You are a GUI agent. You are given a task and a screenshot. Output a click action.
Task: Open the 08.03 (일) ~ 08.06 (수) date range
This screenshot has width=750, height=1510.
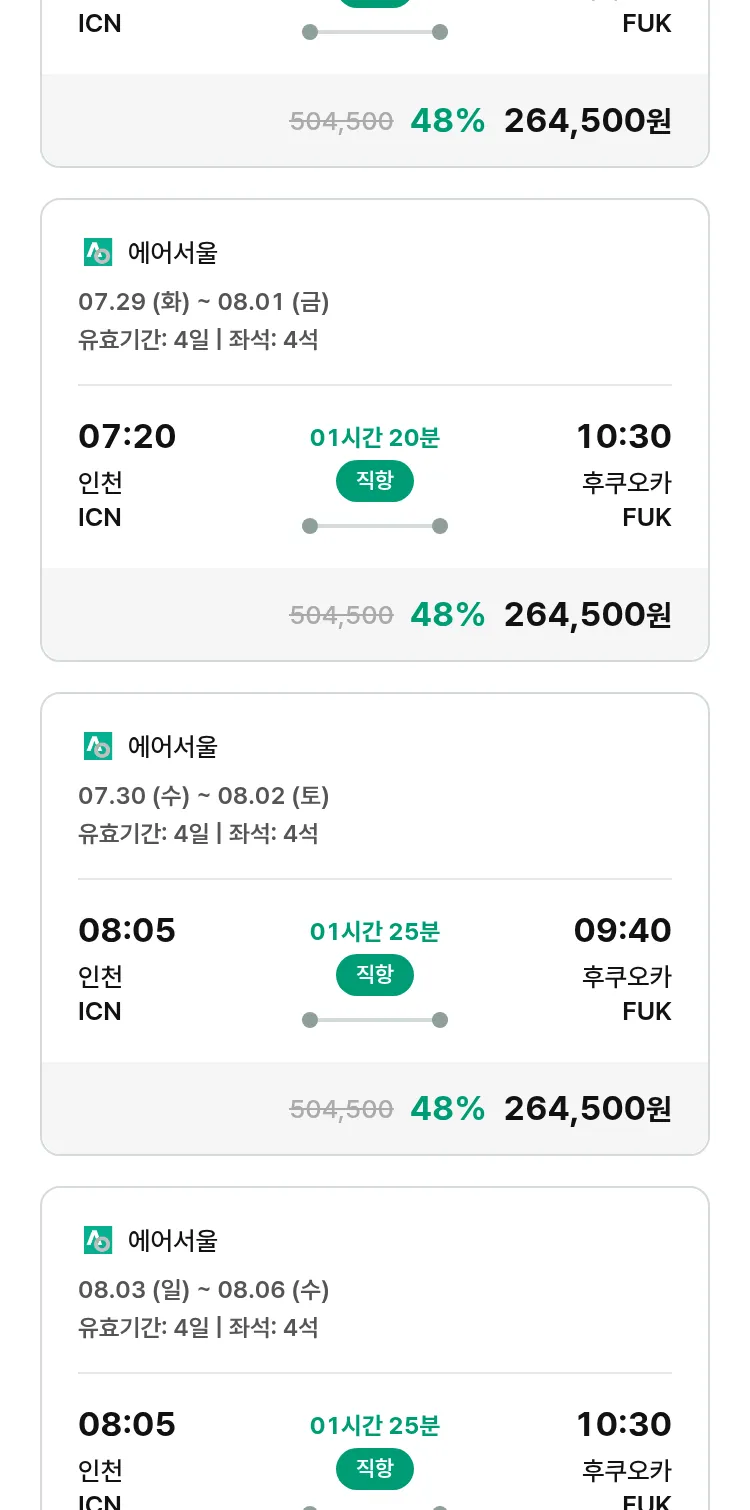[204, 1290]
